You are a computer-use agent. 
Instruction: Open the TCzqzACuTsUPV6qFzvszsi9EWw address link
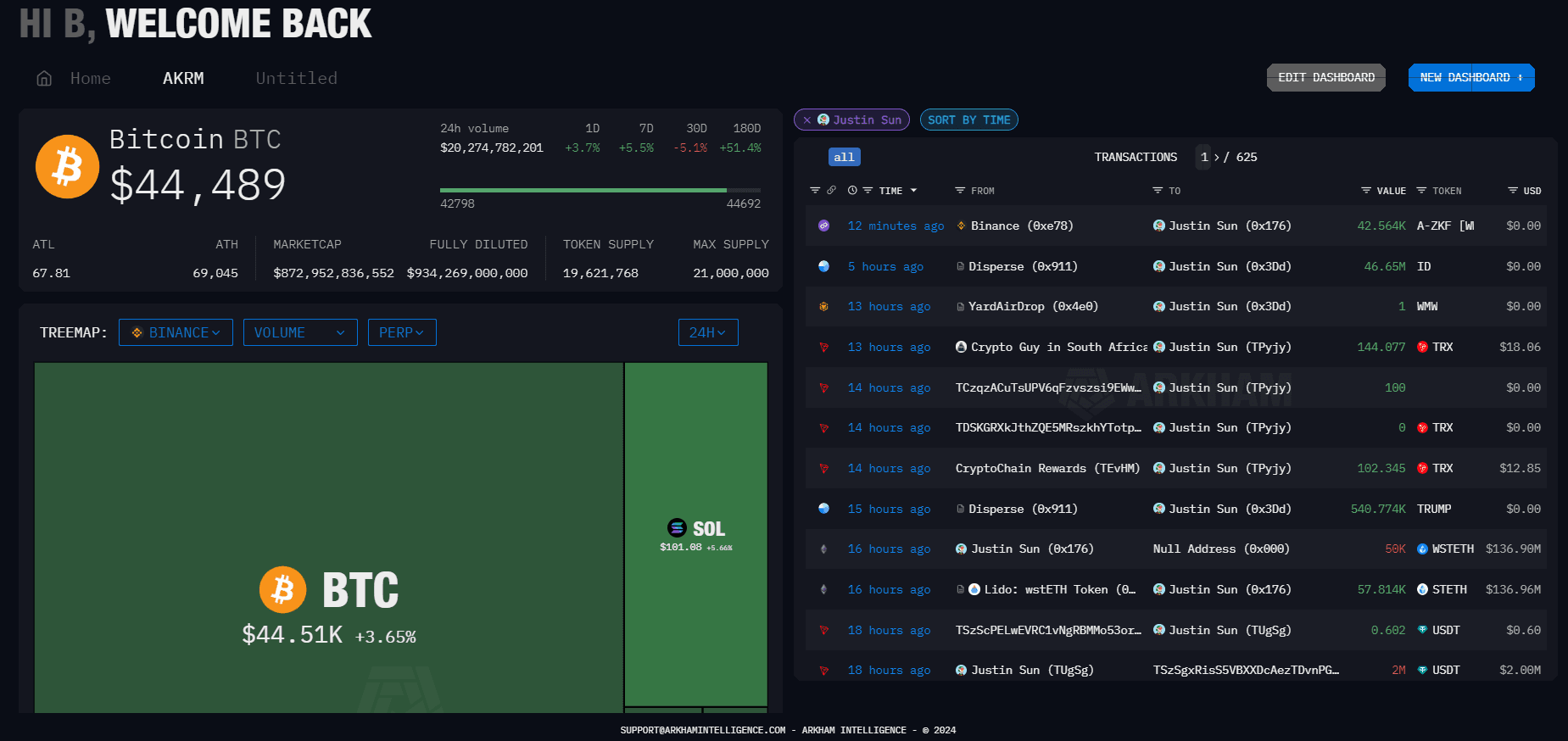click(x=1048, y=387)
